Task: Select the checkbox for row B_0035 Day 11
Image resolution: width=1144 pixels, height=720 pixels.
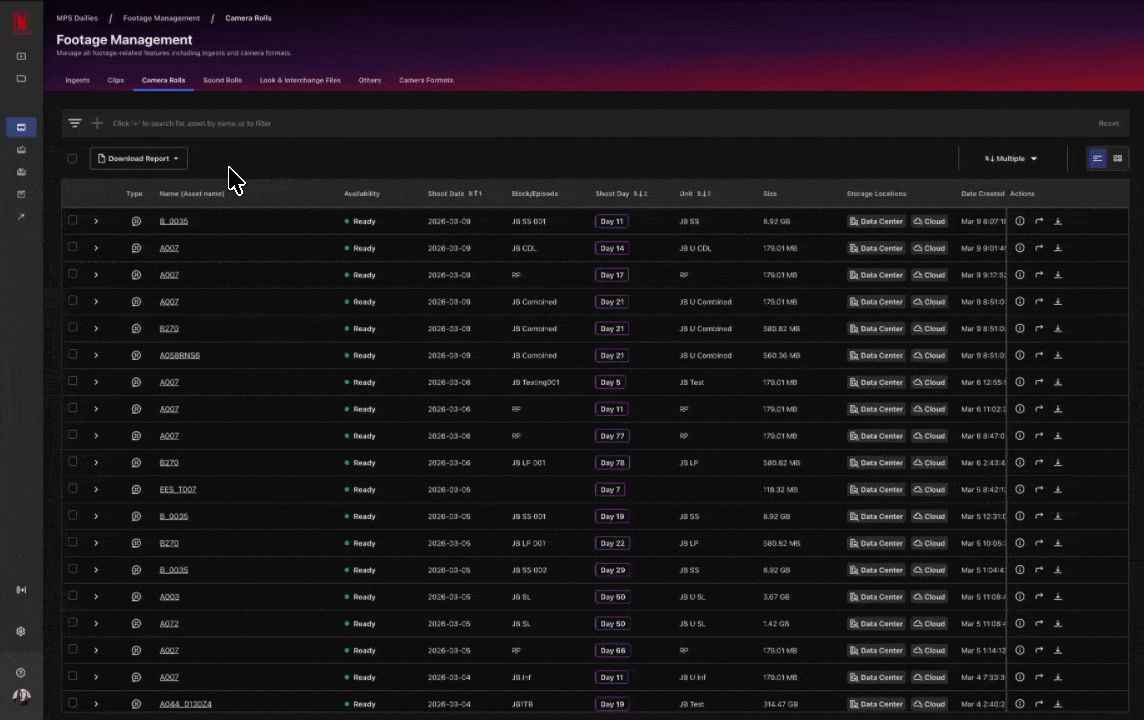Action: click(x=72, y=221)
